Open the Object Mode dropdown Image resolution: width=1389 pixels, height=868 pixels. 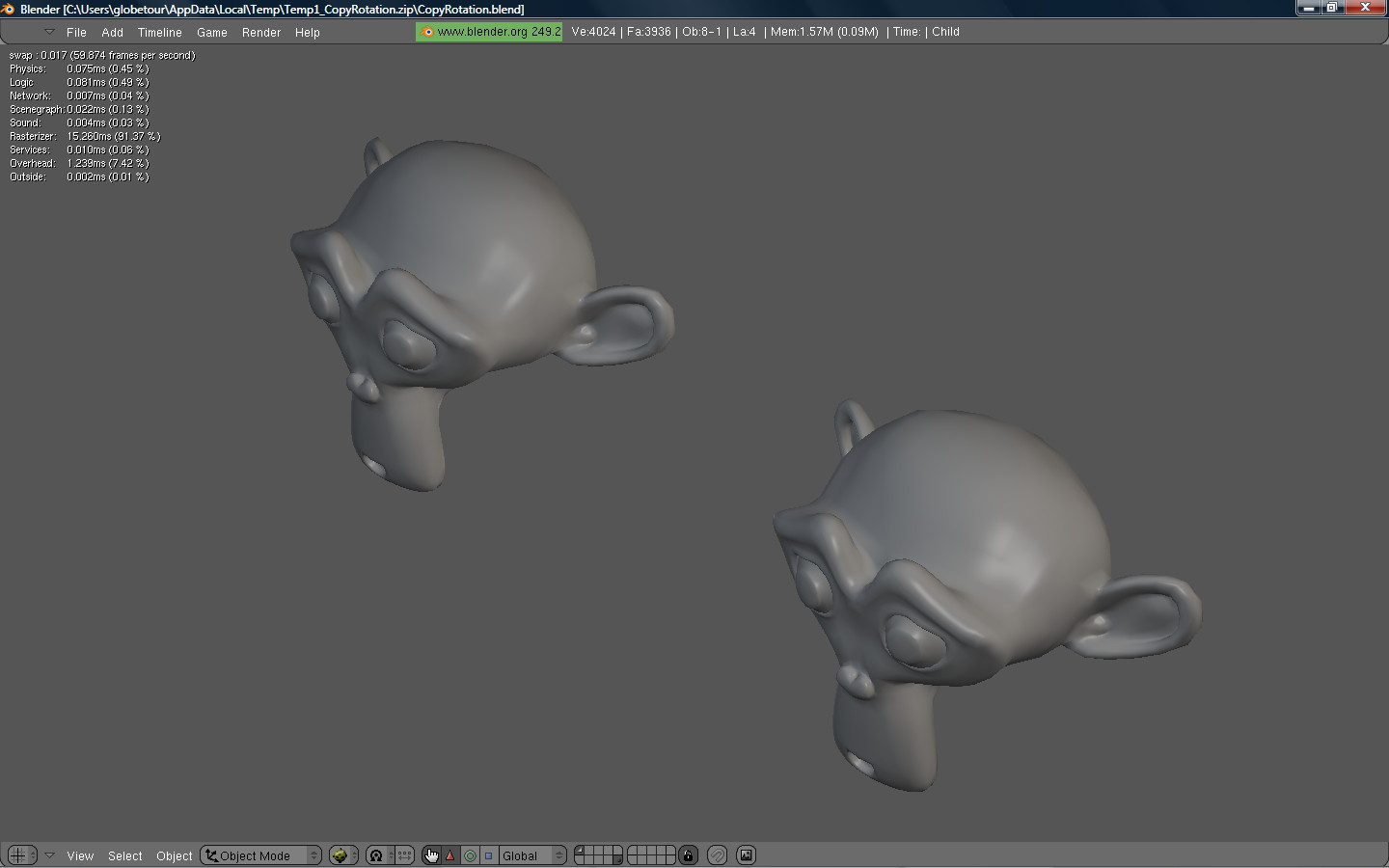pos(260,855)
